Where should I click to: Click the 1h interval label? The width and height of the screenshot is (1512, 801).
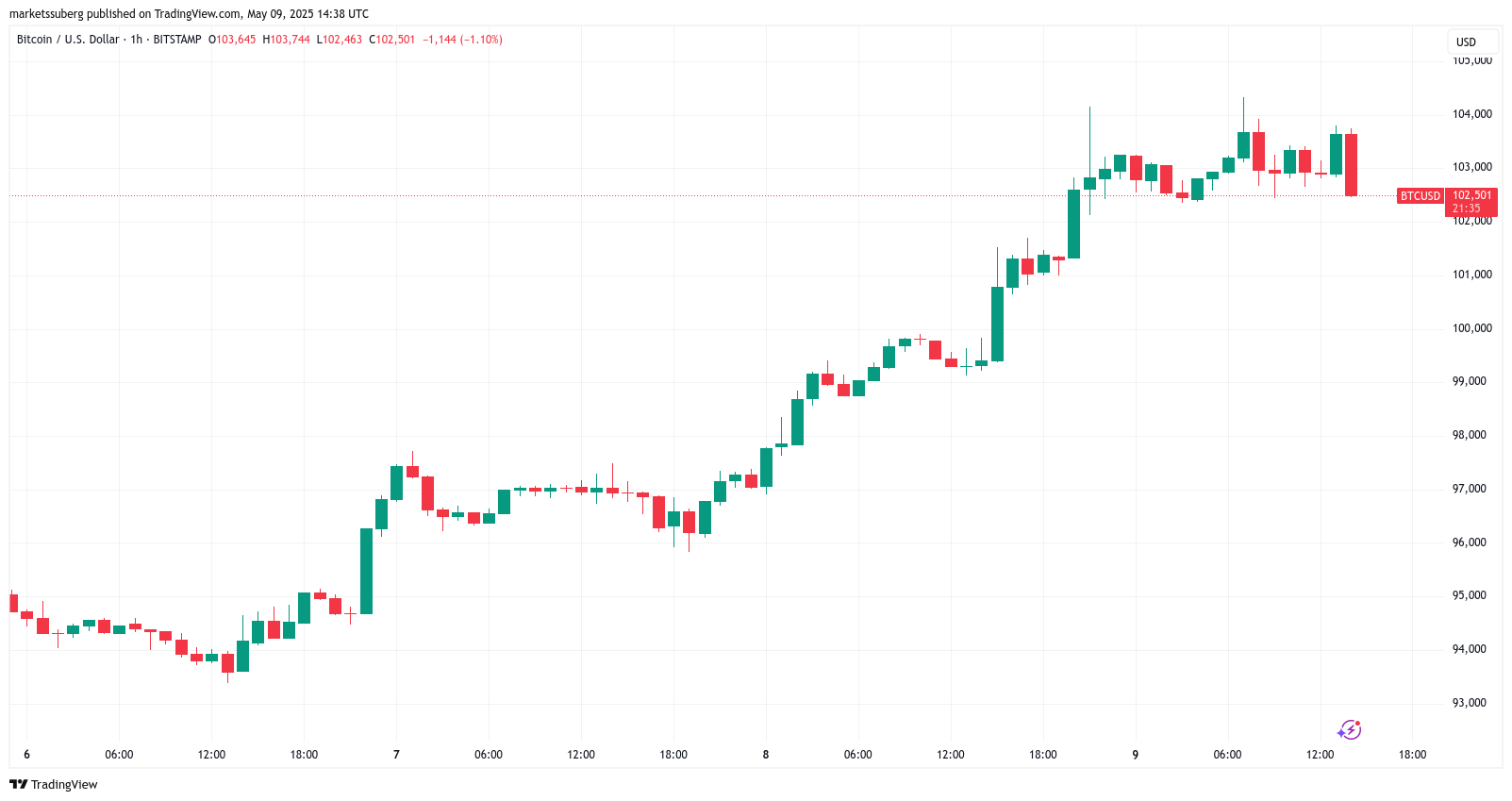coord(137,40)
